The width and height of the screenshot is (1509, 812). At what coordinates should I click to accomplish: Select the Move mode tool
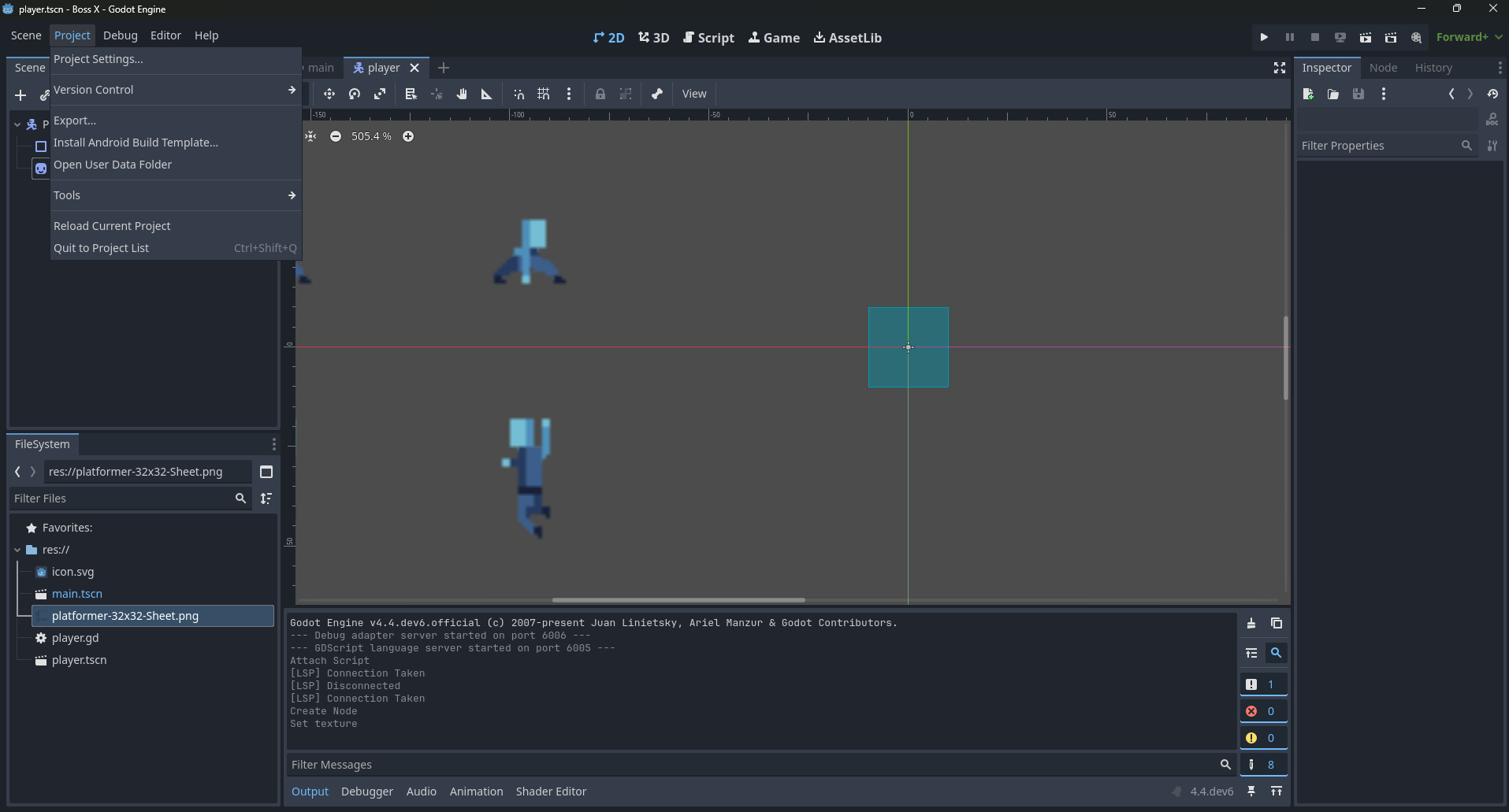[x=329, y=94]
